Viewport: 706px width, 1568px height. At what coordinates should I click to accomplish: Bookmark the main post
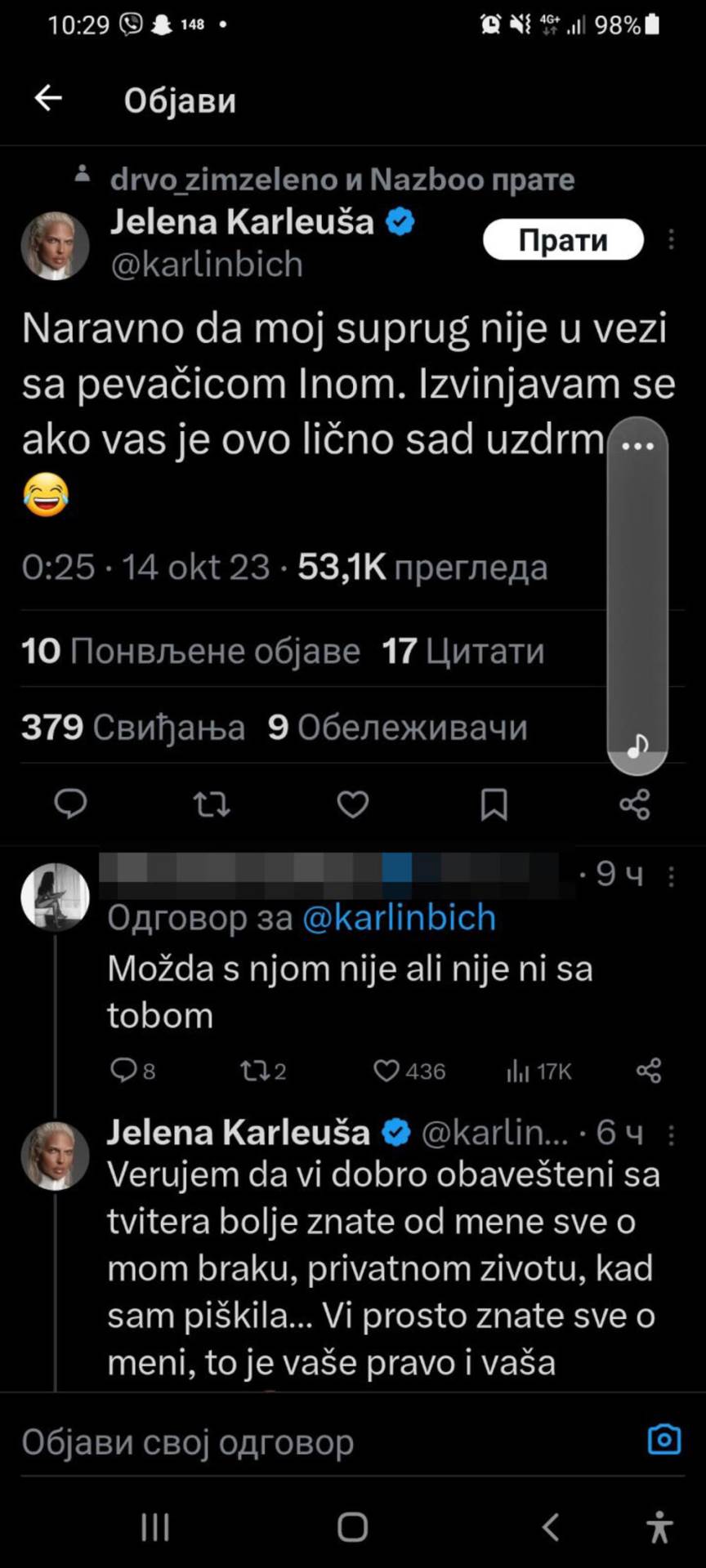[x=494, y=805]
